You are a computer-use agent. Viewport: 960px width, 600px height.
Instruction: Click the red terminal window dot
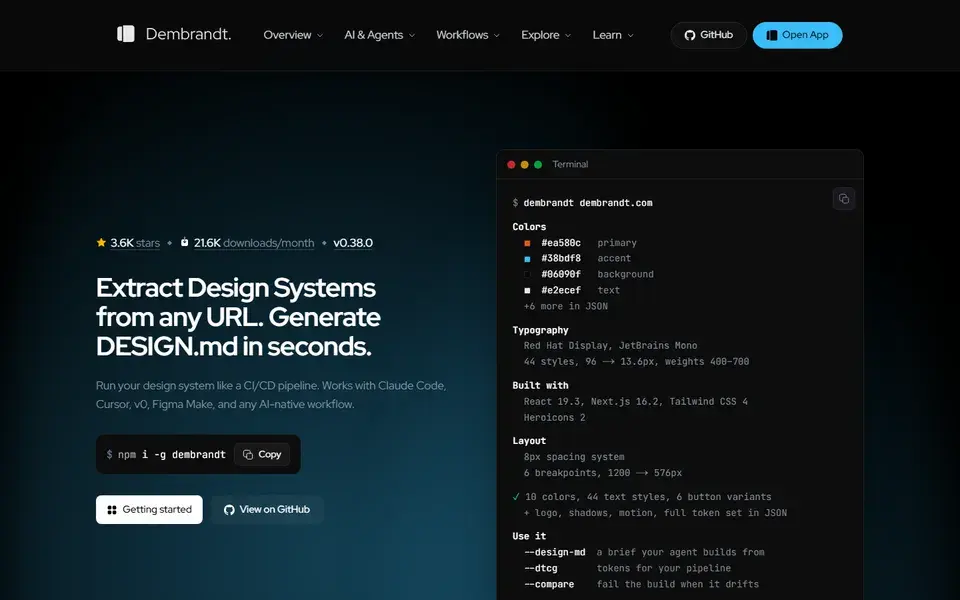[x=511, y=164]
